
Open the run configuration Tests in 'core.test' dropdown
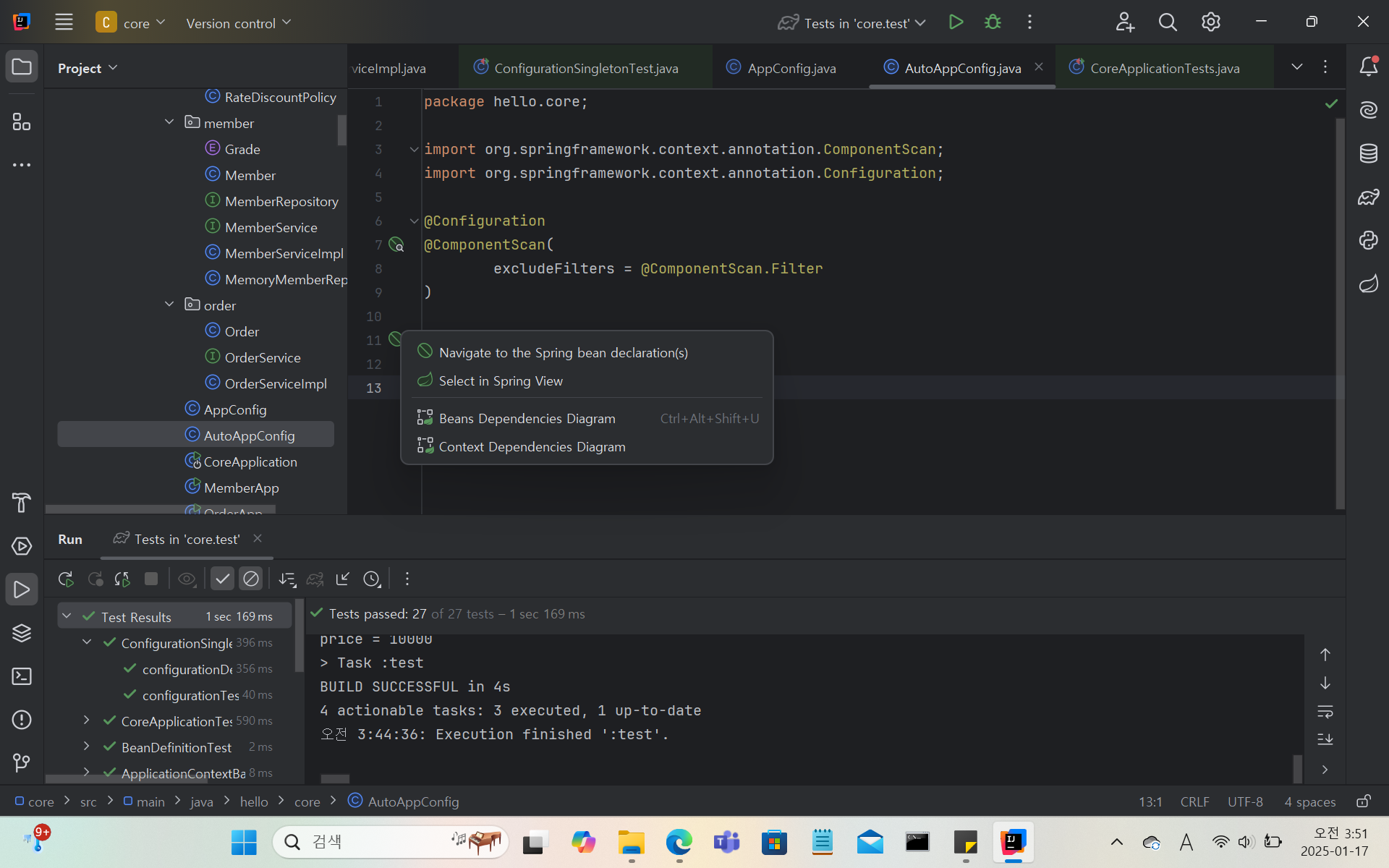852,23
